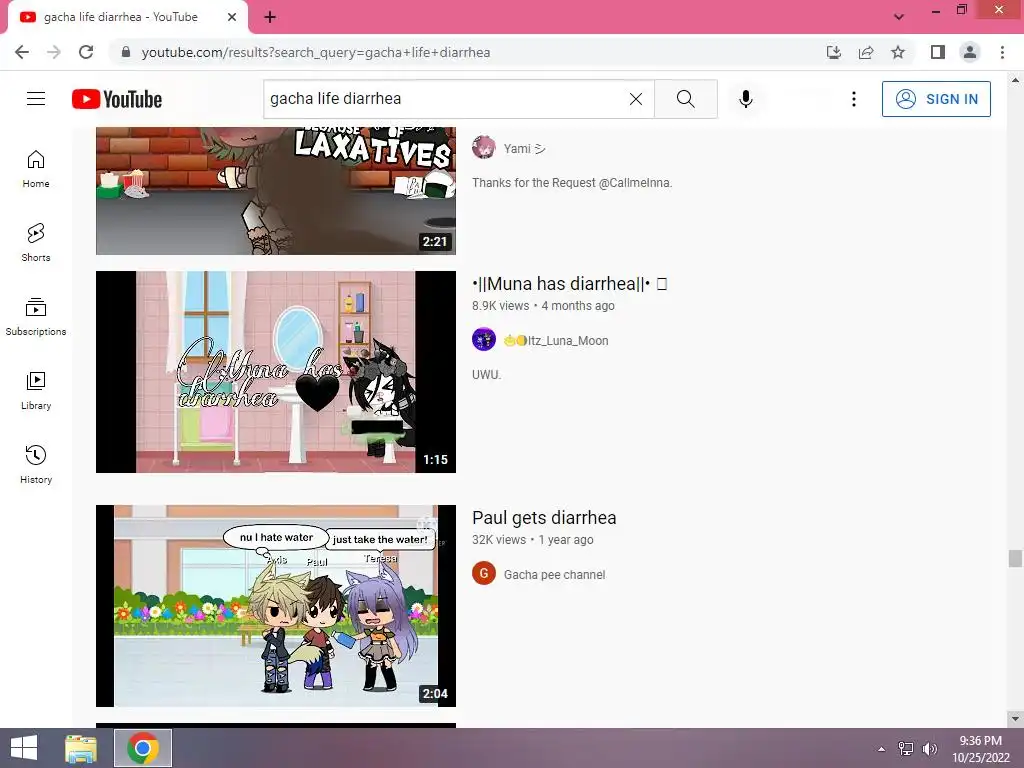Open Shorts from sidebar
This screenshot has width=1024, height=768.
click(36, 243)
